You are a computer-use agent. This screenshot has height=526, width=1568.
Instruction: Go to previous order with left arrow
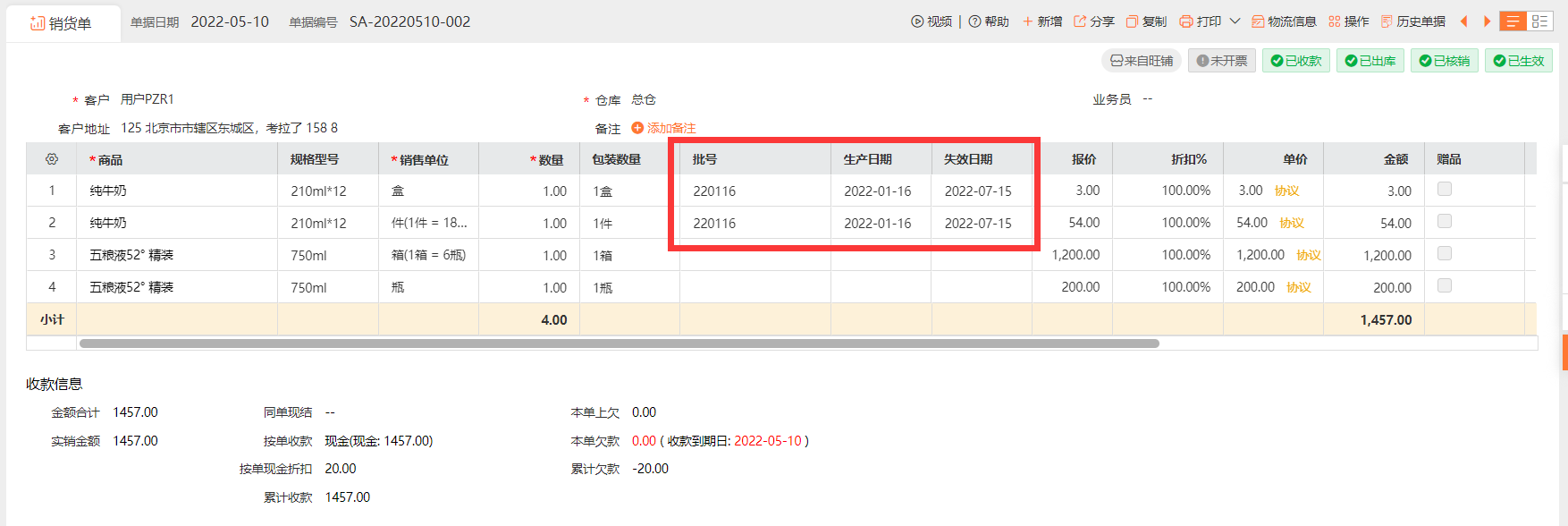pos(1463,21)
